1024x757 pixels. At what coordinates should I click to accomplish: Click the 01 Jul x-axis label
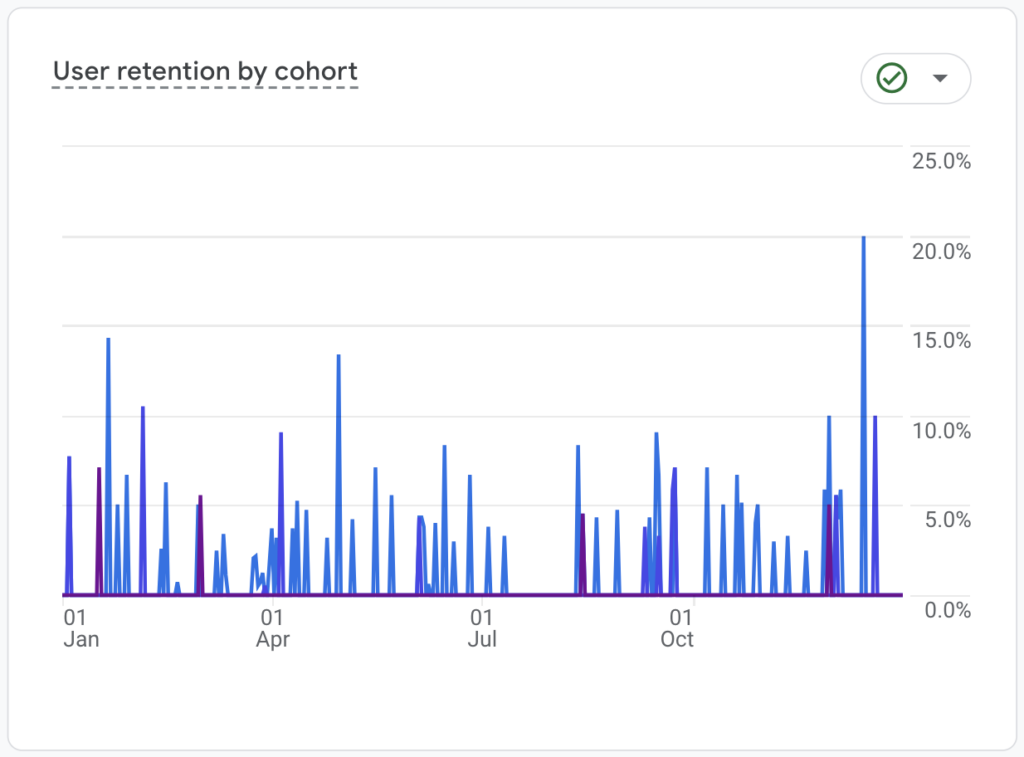point(482,627)
